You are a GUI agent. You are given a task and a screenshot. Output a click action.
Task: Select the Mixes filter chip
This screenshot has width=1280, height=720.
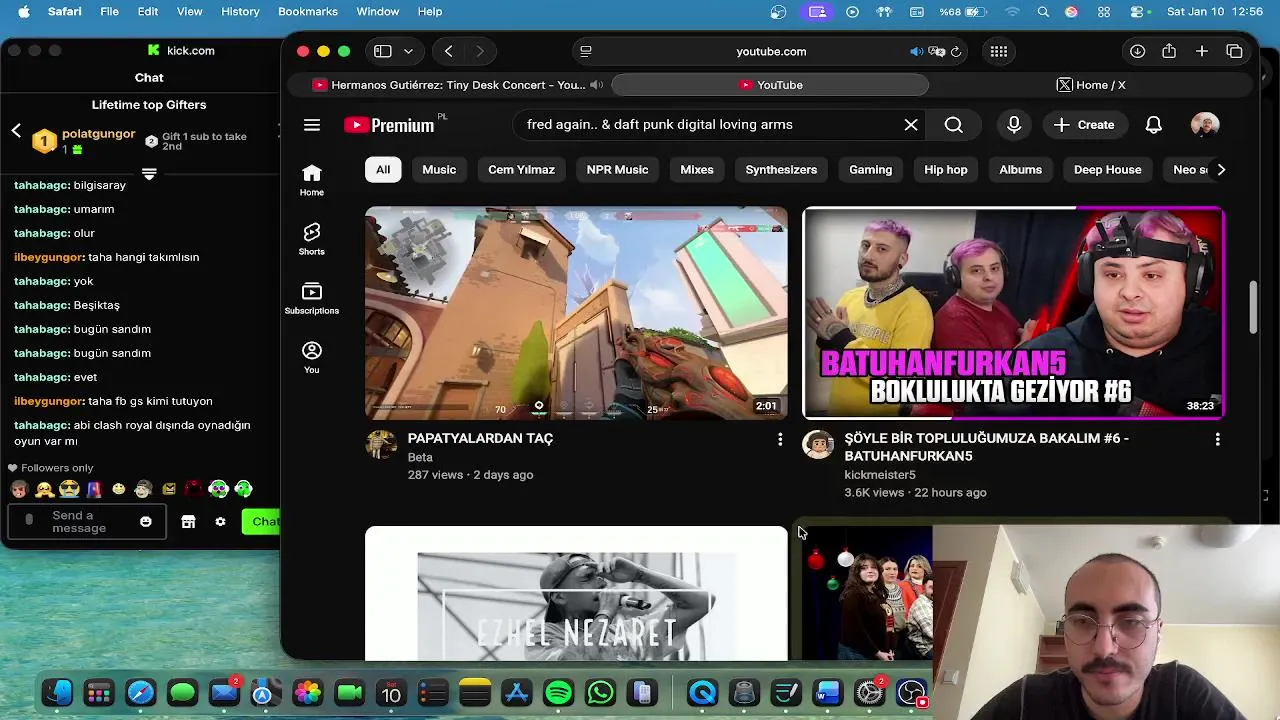[x=697, y=170]
